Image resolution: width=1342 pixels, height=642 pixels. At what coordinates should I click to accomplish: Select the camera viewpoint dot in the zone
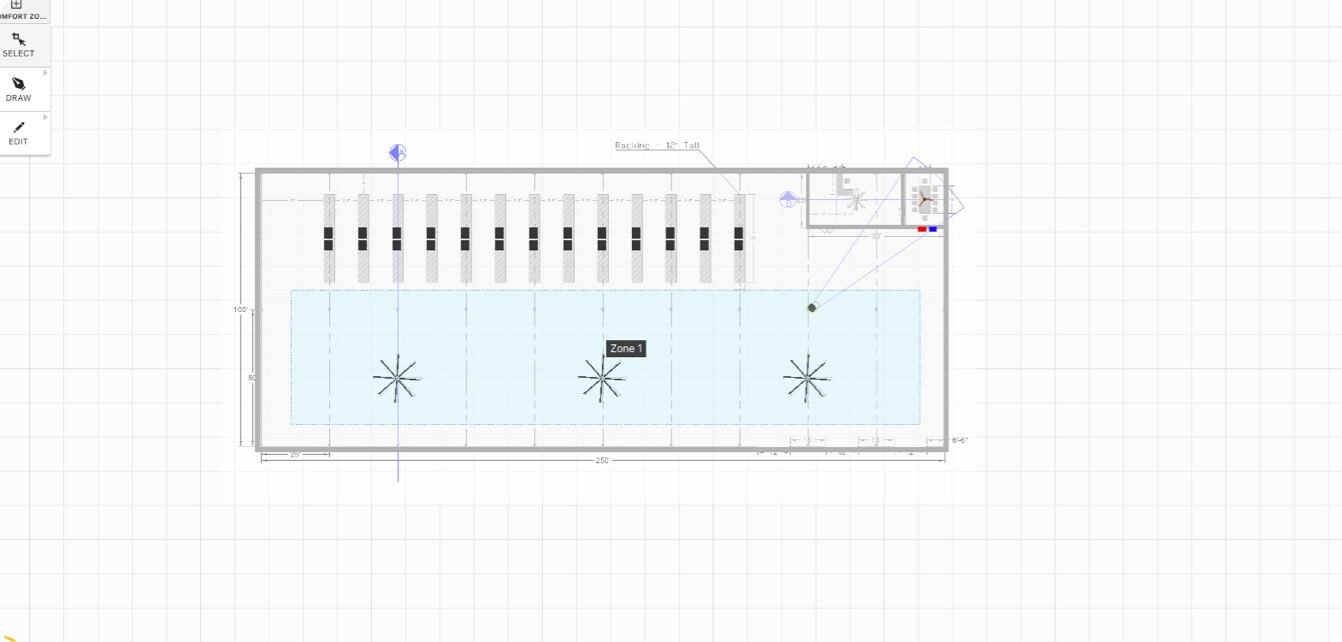click(x=812, y=308)
